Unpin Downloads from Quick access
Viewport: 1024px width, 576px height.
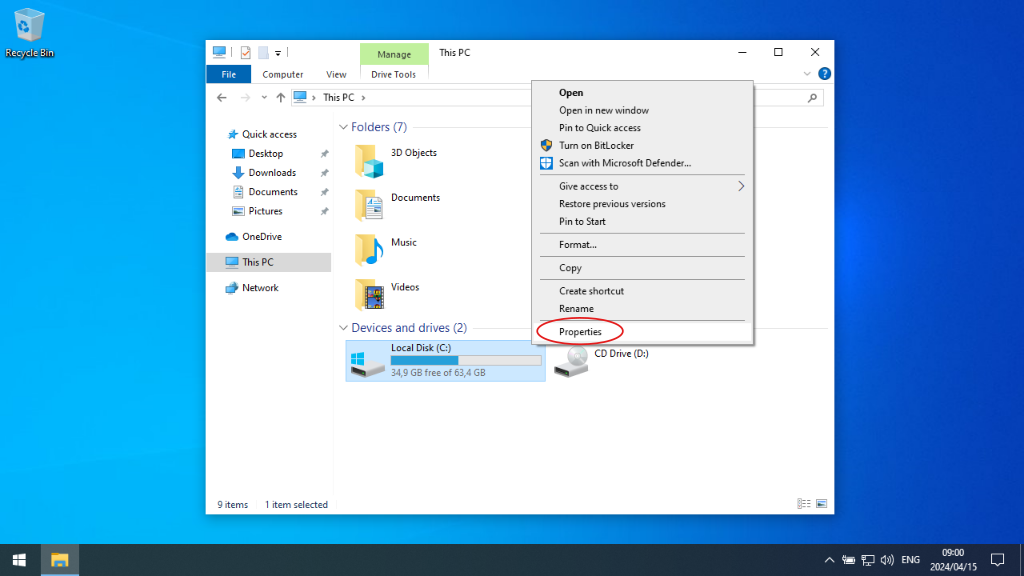[x=324, y=172]
